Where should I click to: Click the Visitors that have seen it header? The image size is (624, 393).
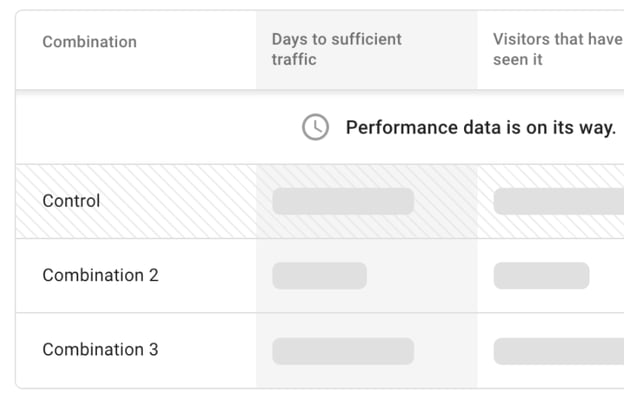pyautogui.click(x=558, y=49)
